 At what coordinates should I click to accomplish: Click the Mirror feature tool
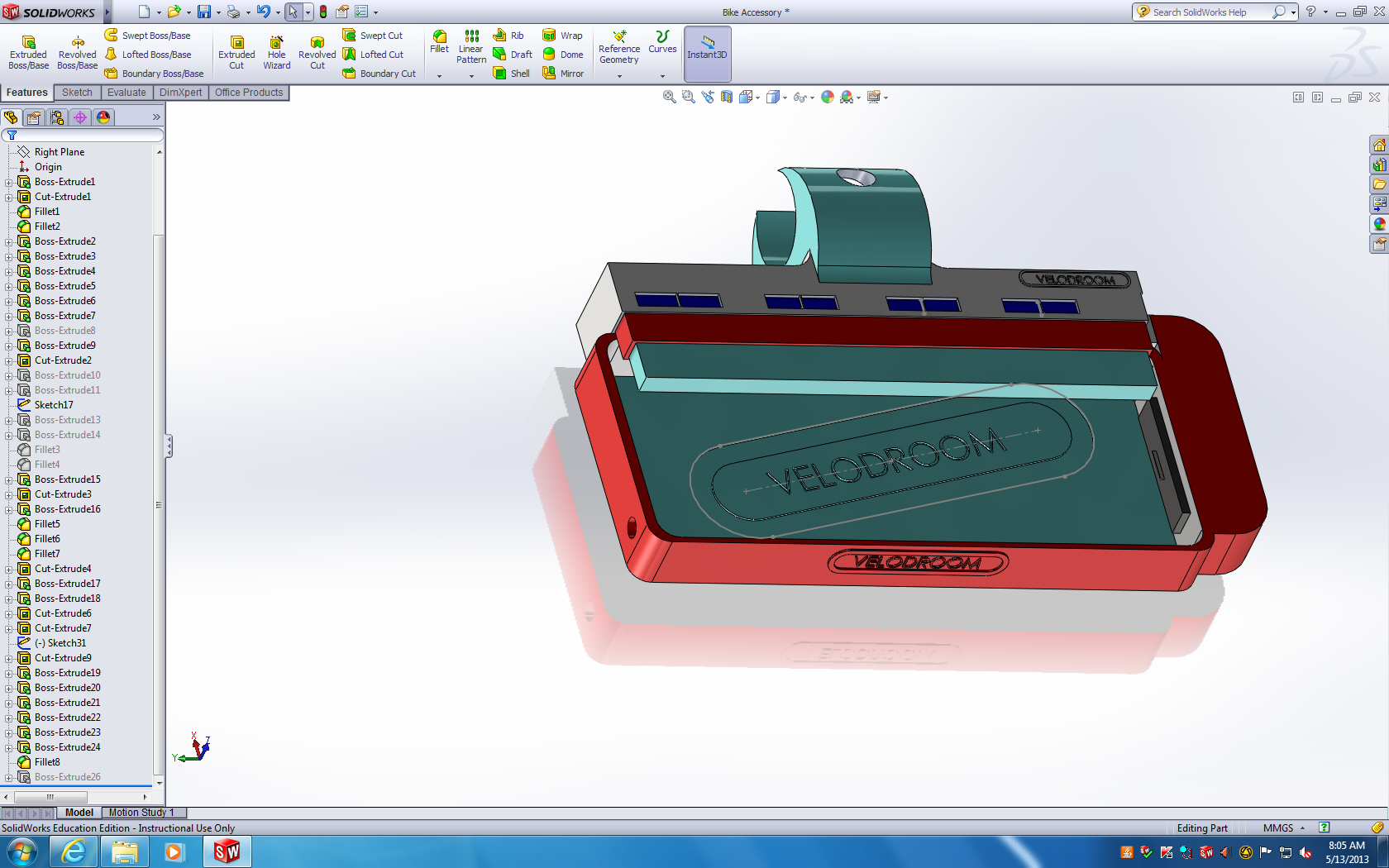(x=563, y=74)
